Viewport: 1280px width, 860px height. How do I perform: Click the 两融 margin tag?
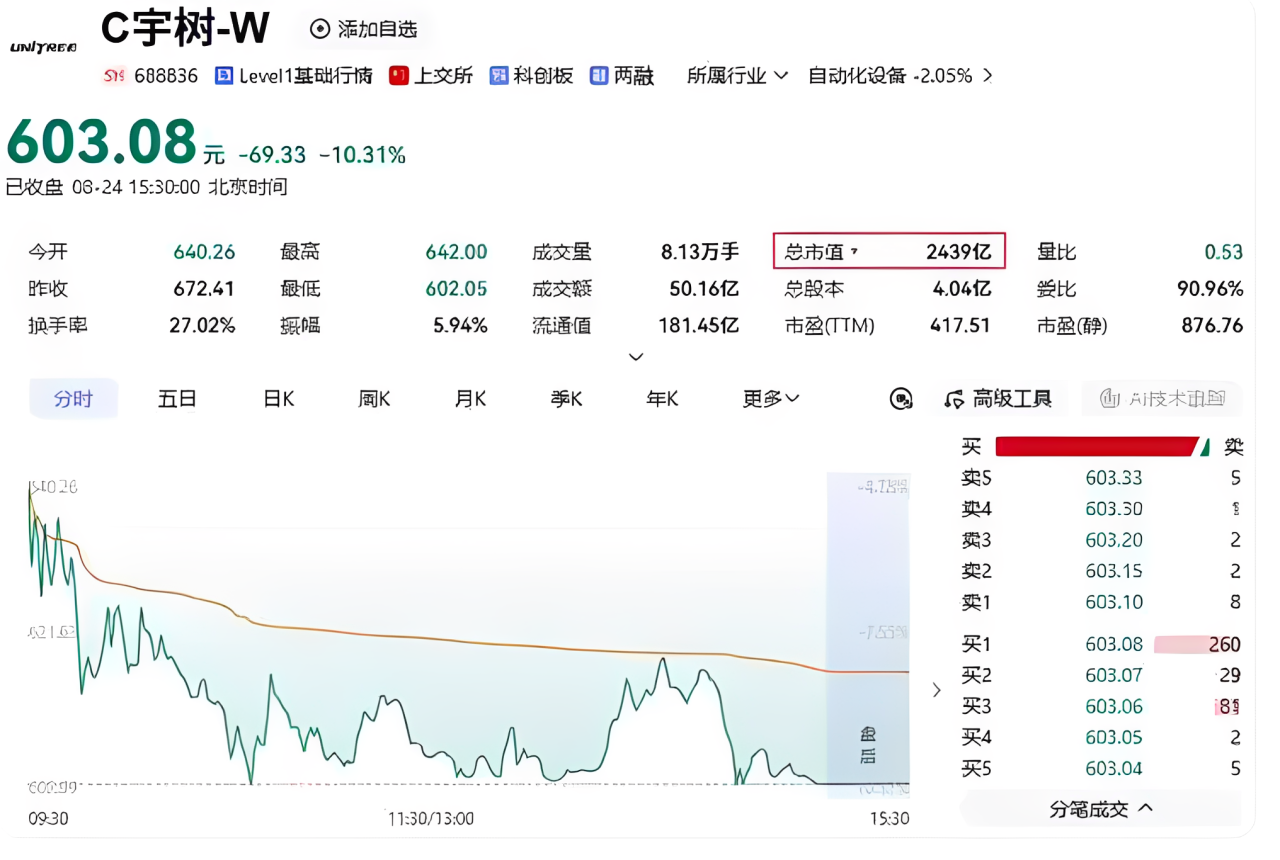pyautogui.click(x=622, y=76)
